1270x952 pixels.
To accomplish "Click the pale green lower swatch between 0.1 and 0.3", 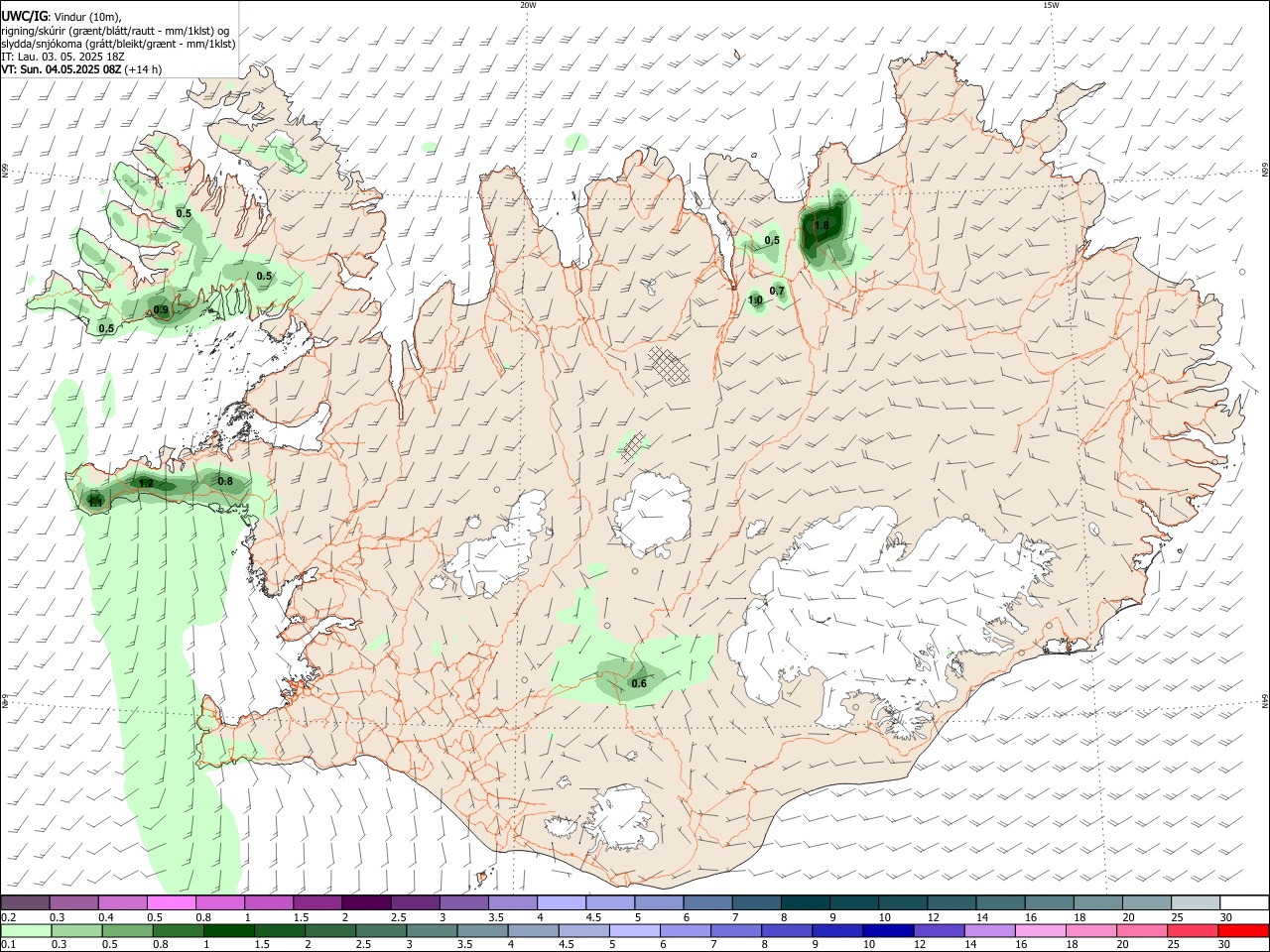I will coord(25,930).
